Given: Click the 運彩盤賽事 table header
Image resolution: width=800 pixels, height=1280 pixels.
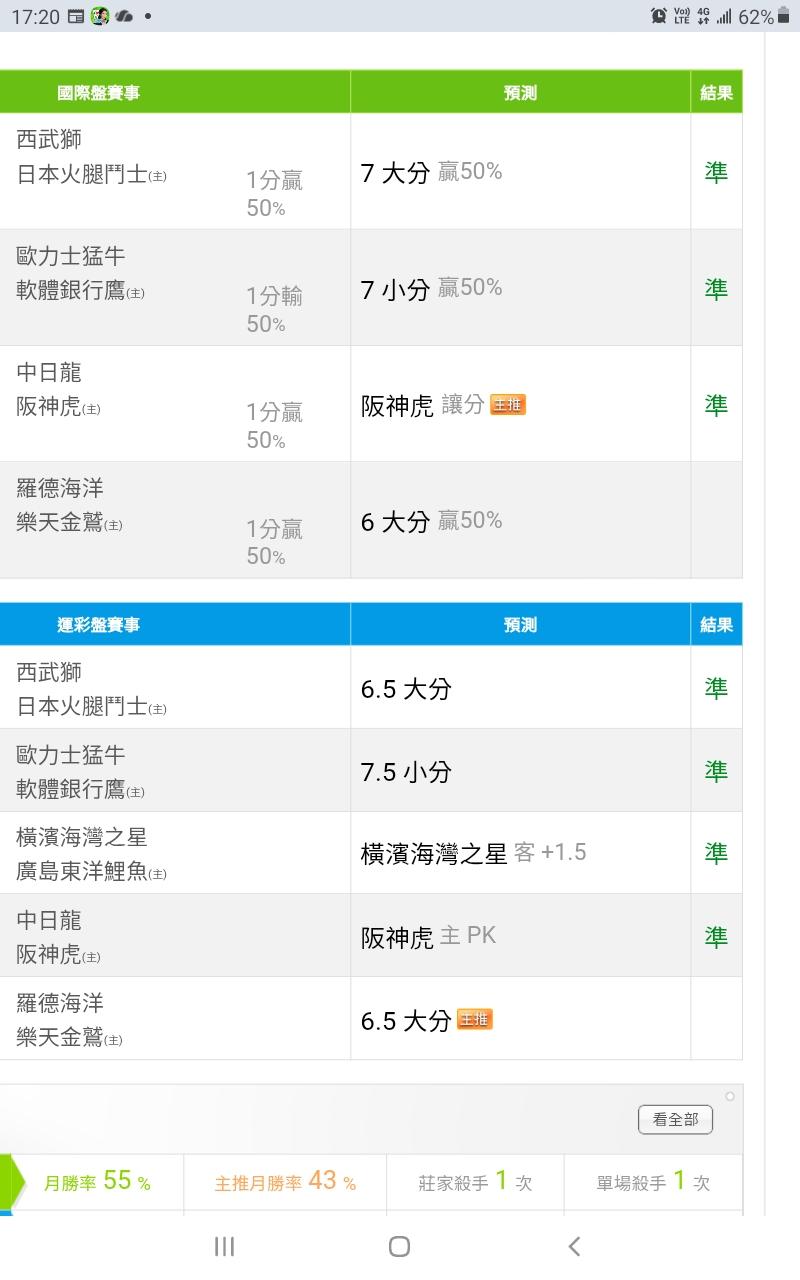Looking at the screenshot, I should (98, 625).
